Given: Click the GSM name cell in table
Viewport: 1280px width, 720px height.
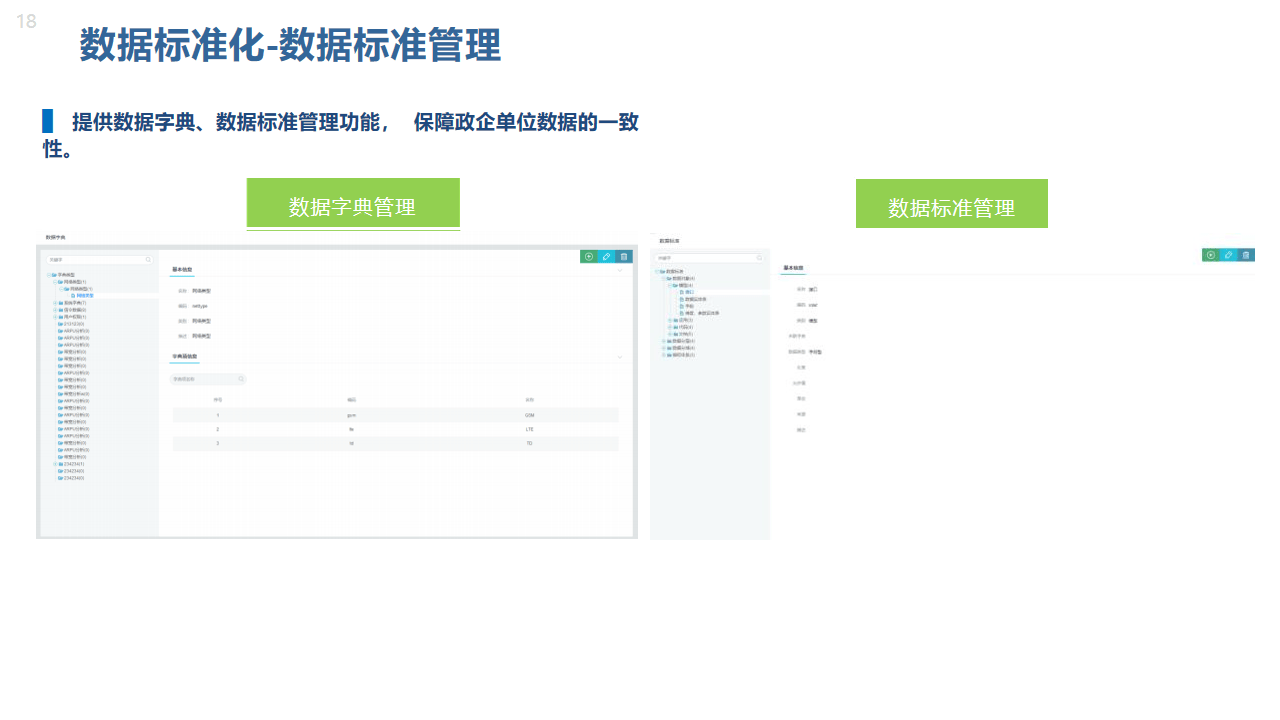Looking at the screenshot, I should [529, 414].
